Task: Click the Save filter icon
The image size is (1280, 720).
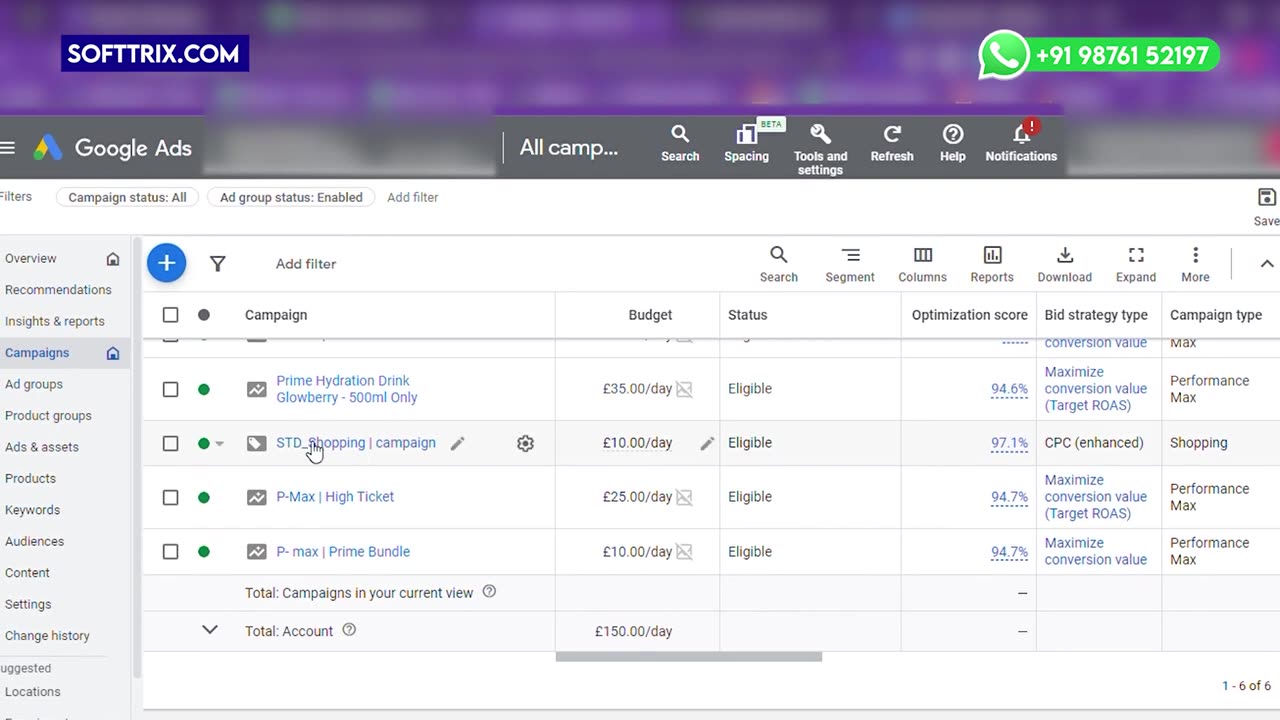Action: [1267, 197]
